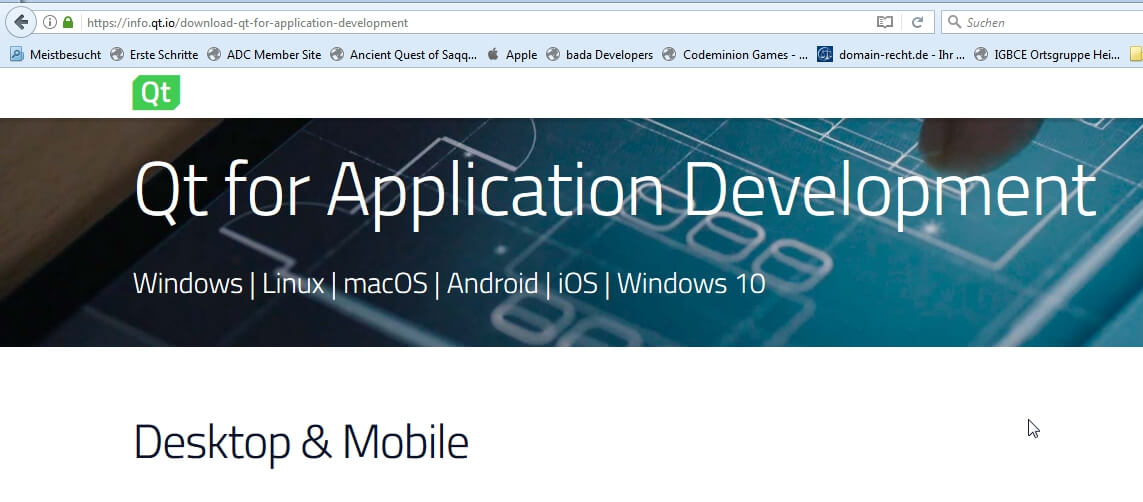Open the ADC Member Site bookmark
Viewport: 1143px width, 502px height.
264,55
